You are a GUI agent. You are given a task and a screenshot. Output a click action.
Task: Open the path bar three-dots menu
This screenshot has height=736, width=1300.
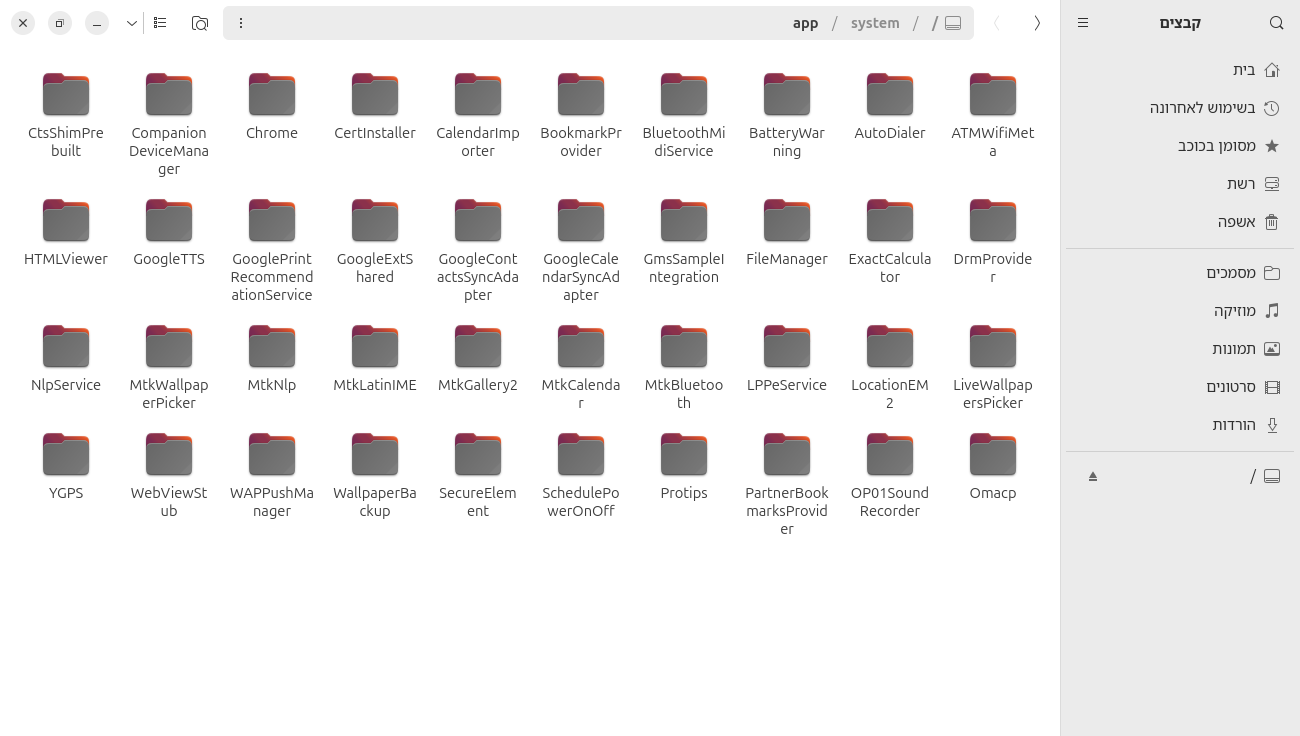point(241,23)
